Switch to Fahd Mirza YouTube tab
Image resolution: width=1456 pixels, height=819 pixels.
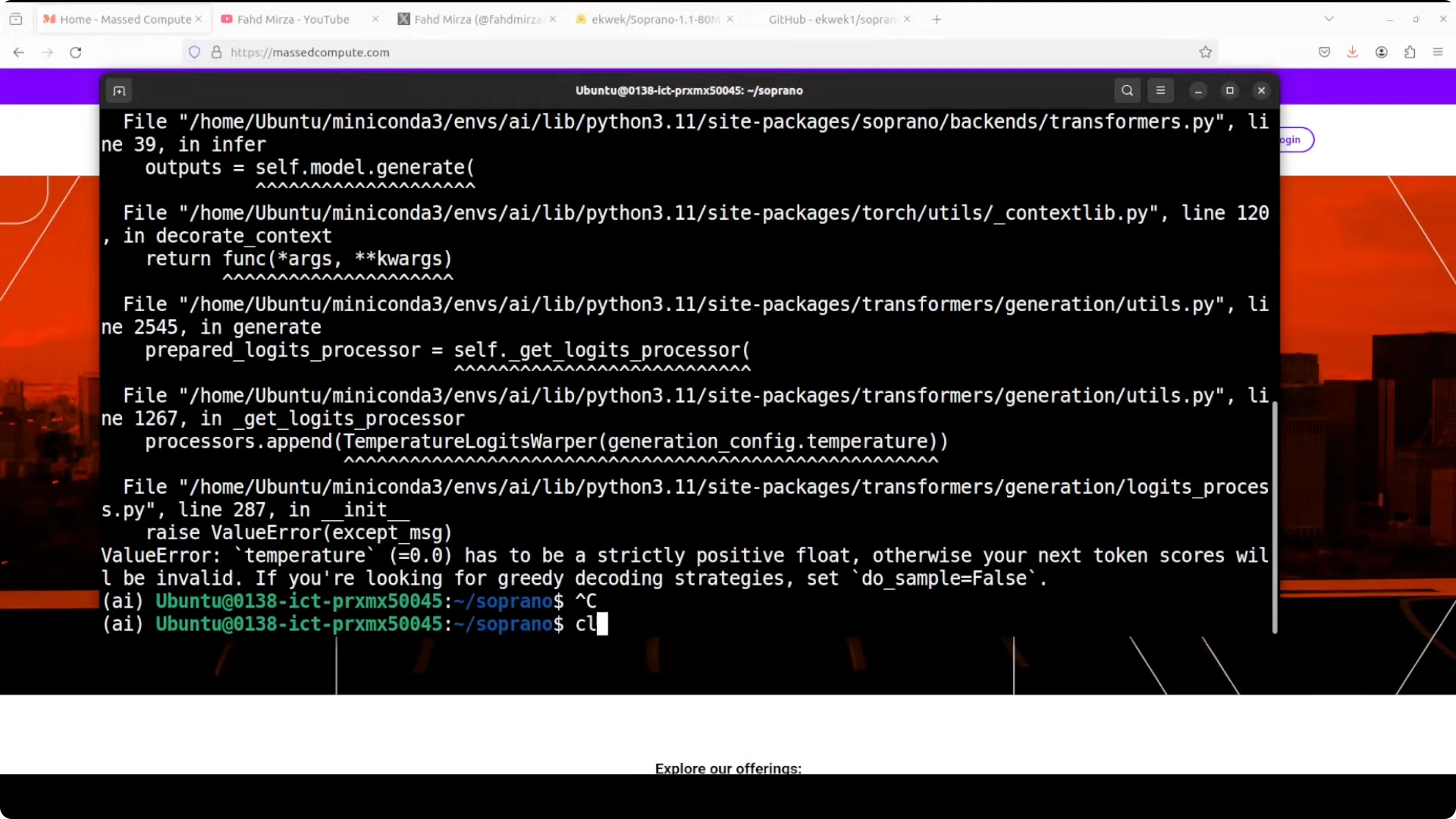(293, 19)
